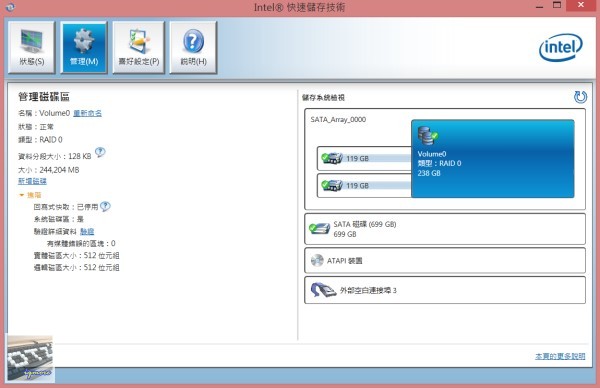Maximize the Intel Rapid Storage window
This screenshot has width=600, height=388.
(x=557, y=5)
